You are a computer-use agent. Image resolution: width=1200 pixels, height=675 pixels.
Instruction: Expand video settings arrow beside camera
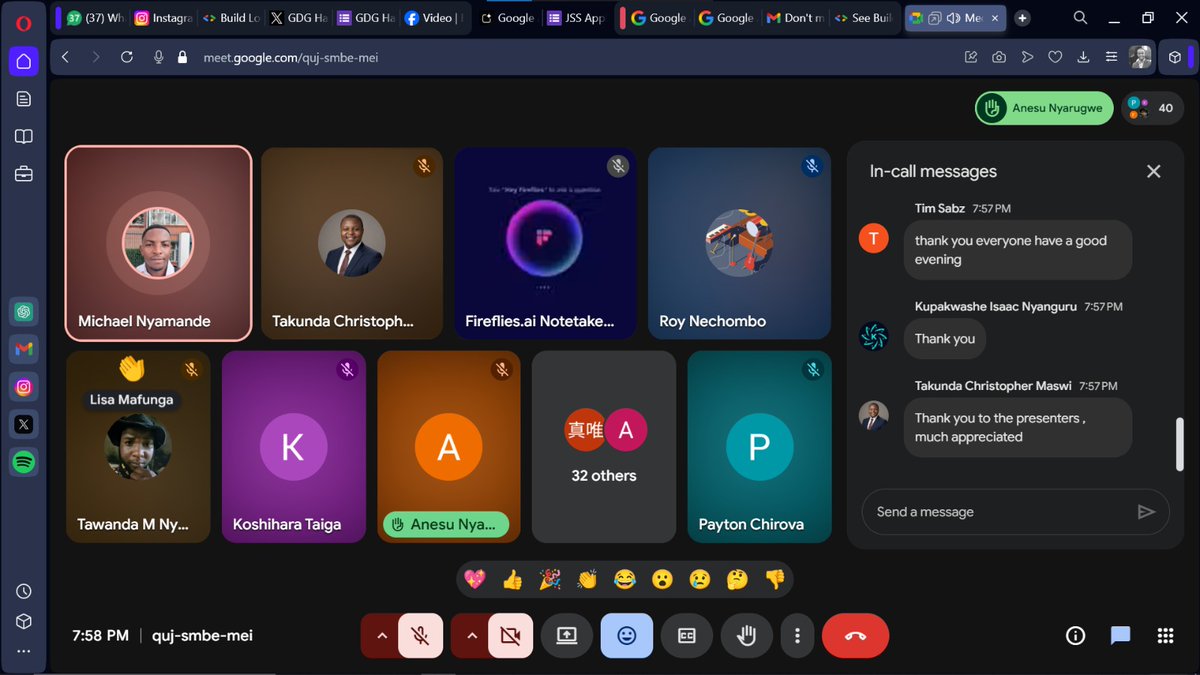pyautogui.click(x=471, y=635)
